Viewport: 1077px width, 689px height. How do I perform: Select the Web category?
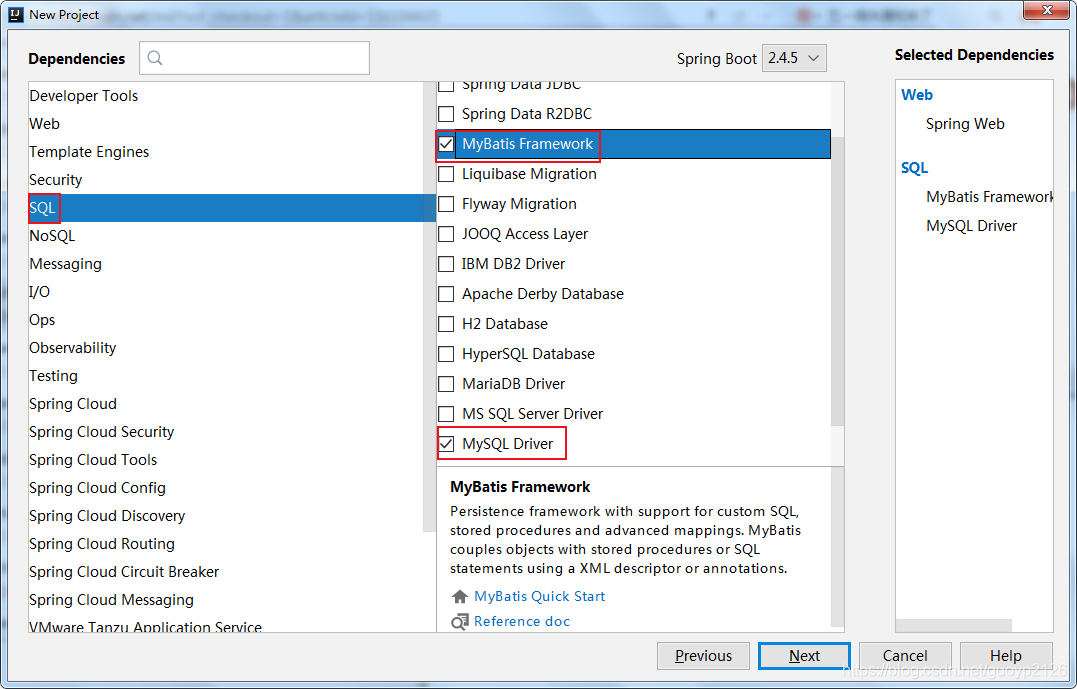pos(226,124)
